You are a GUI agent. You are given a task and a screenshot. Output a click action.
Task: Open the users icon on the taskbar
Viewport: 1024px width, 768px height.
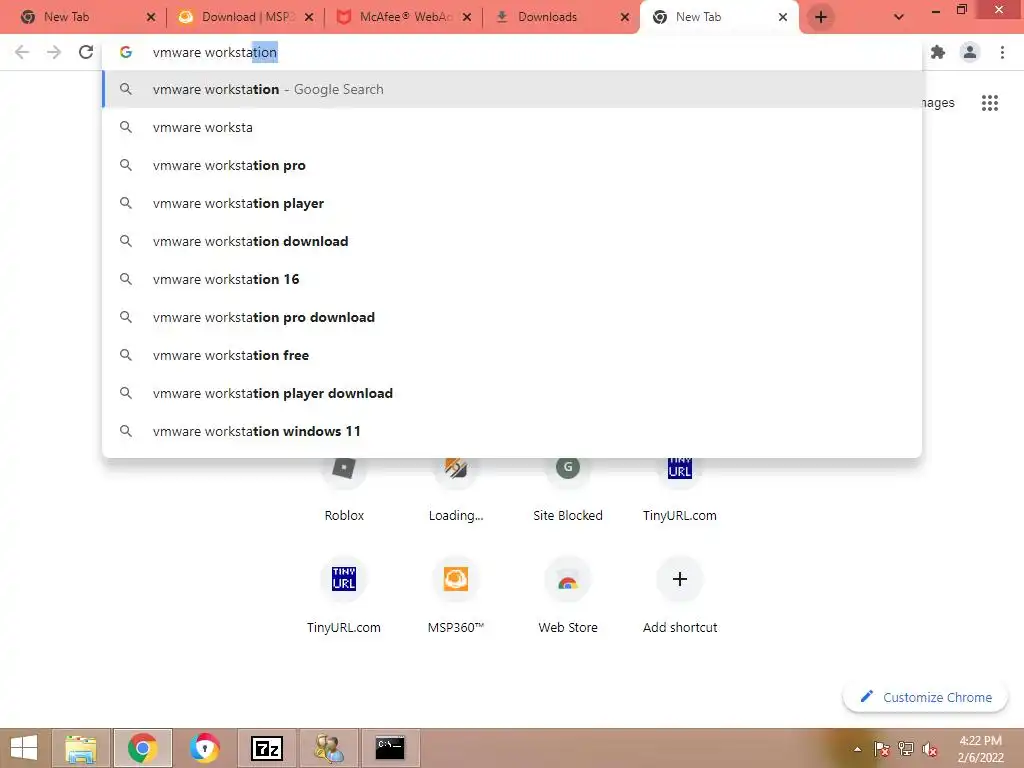328,748
